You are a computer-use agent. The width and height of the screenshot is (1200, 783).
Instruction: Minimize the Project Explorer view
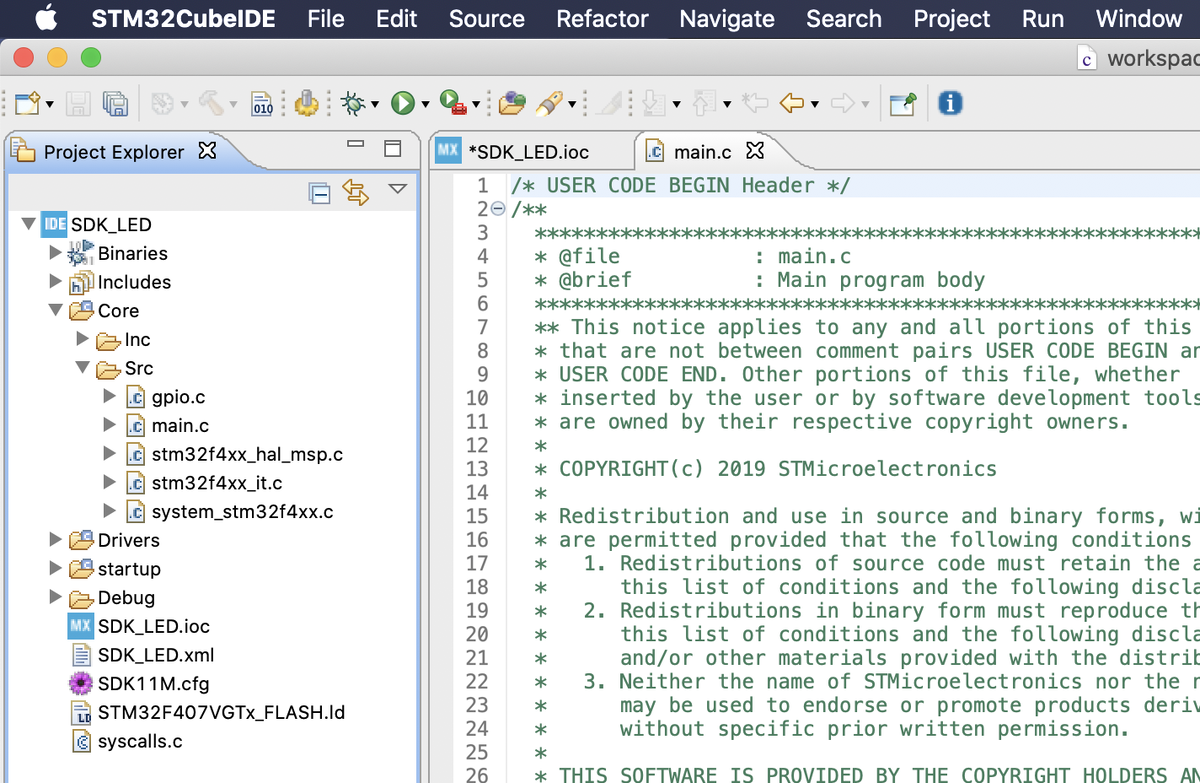(x=355, y=146)
